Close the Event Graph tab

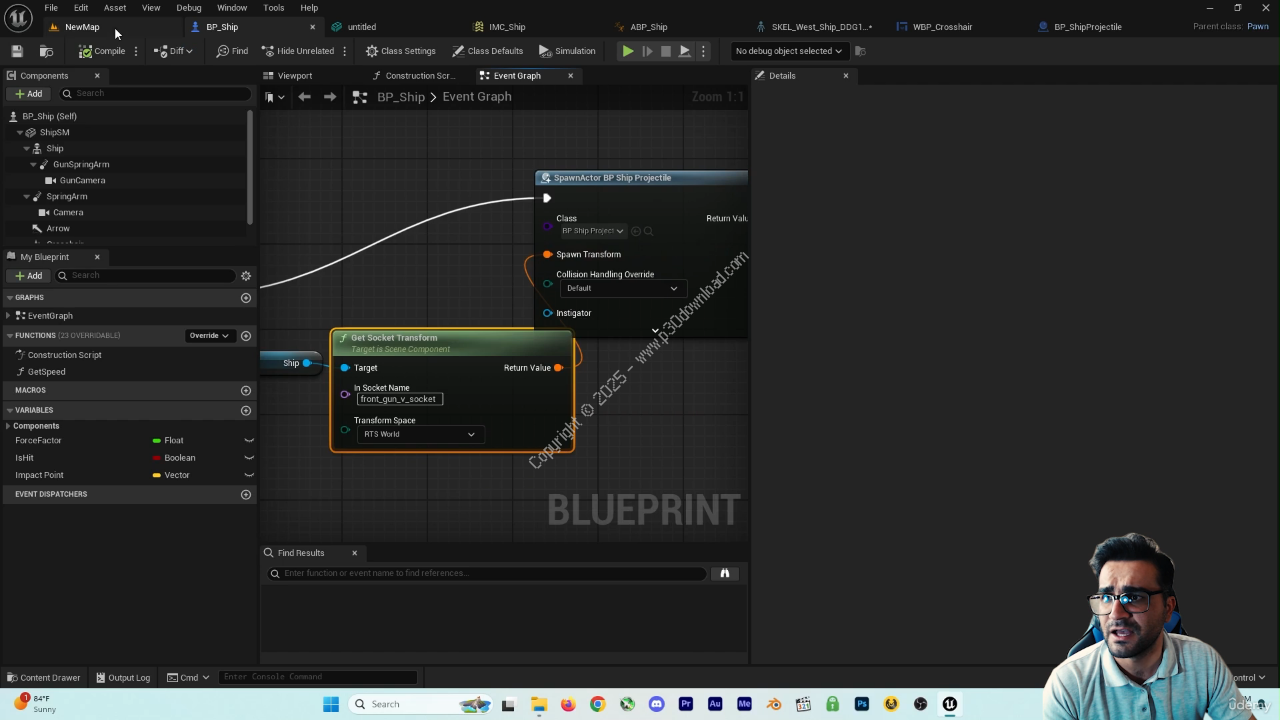click(x=571, y=76)
